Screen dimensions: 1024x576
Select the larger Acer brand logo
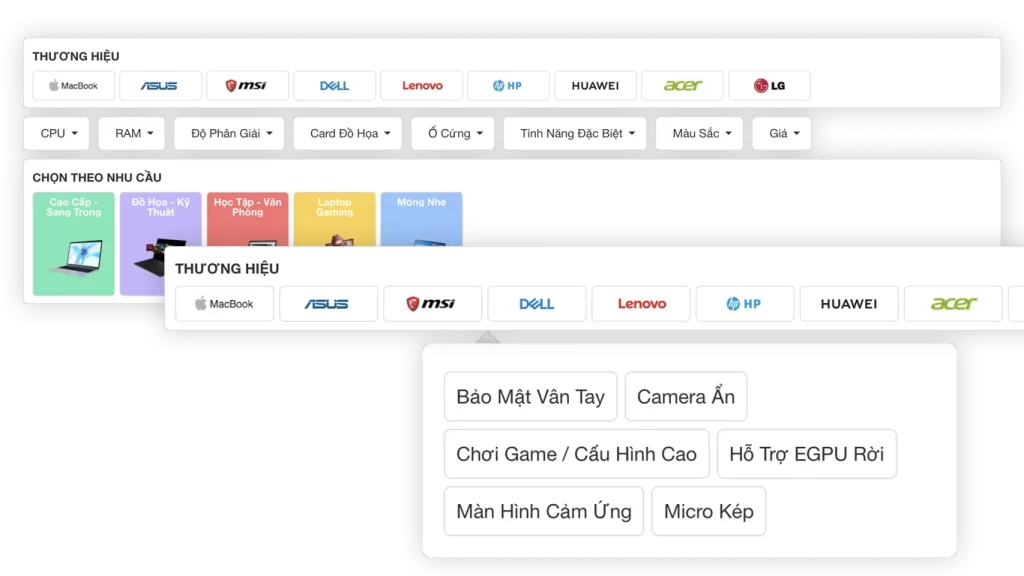953,304
